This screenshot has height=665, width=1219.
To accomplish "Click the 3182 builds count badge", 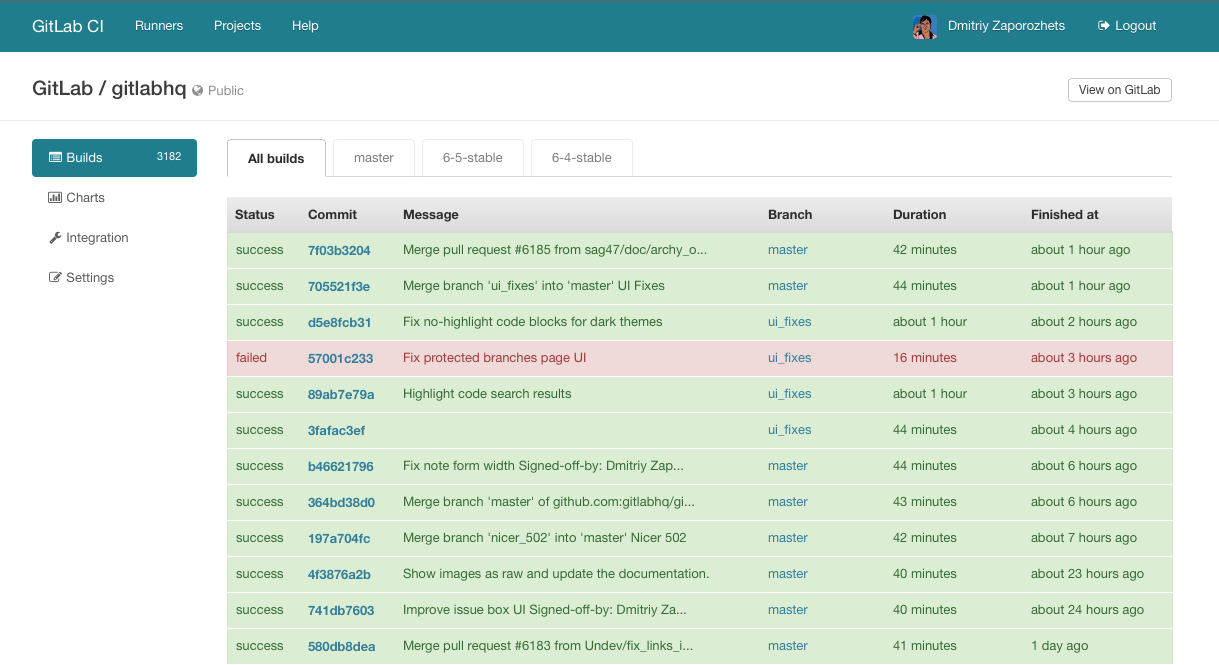I will (x=169, y=157).
